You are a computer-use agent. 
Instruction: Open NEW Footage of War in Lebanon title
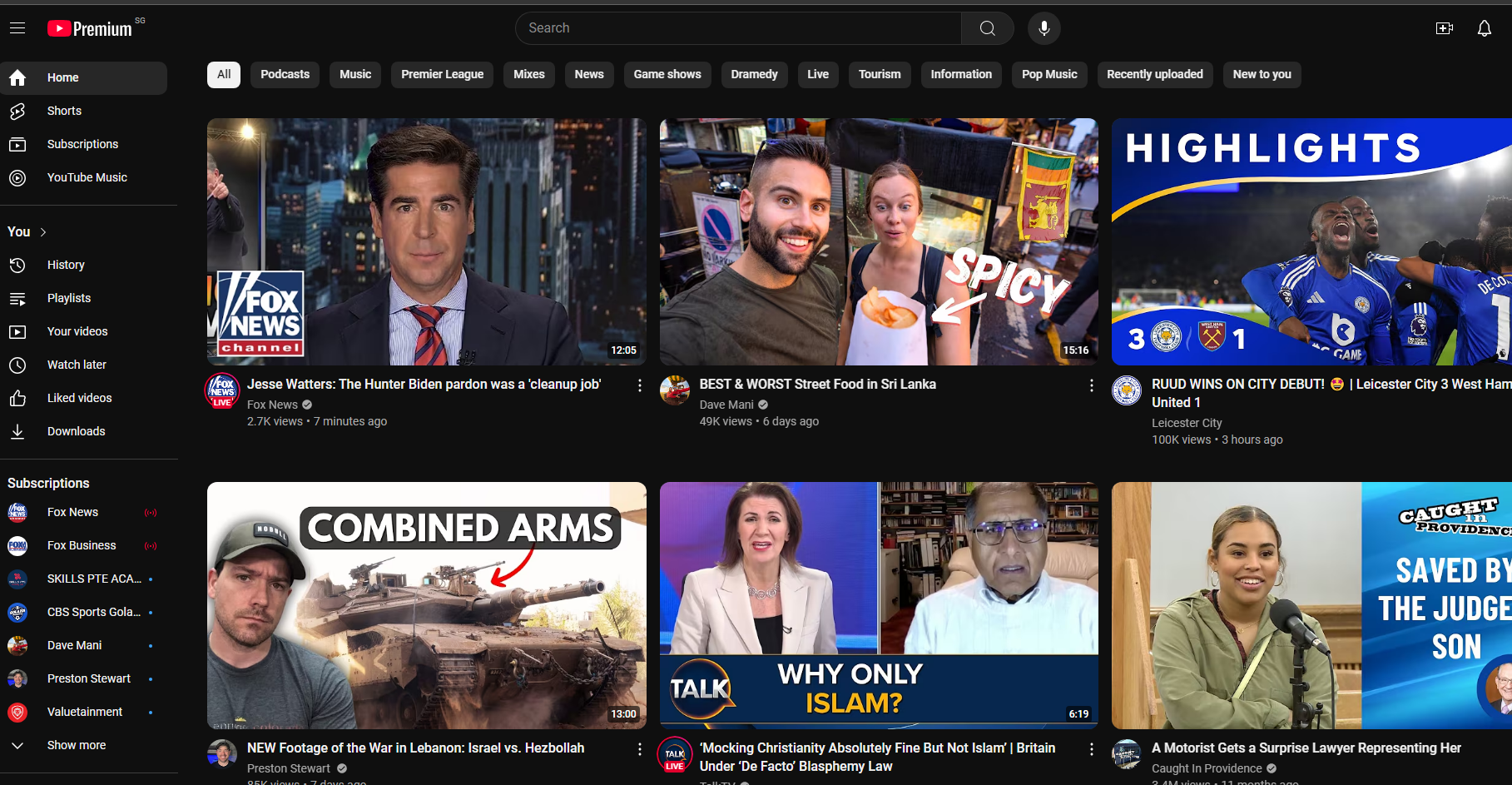[x=416, y=748]
